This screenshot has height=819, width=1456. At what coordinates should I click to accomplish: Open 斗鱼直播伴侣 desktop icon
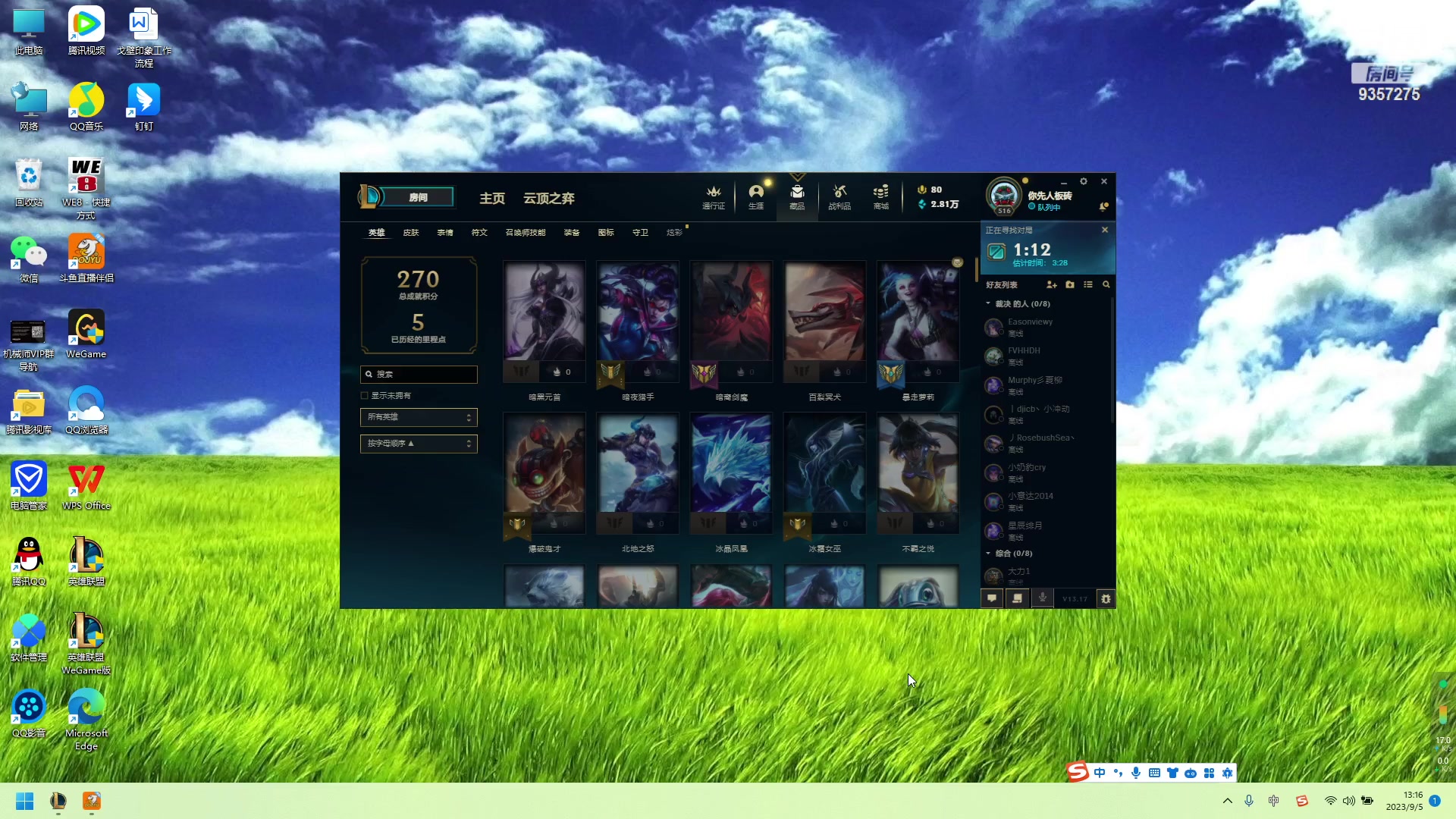pos(86,259)
